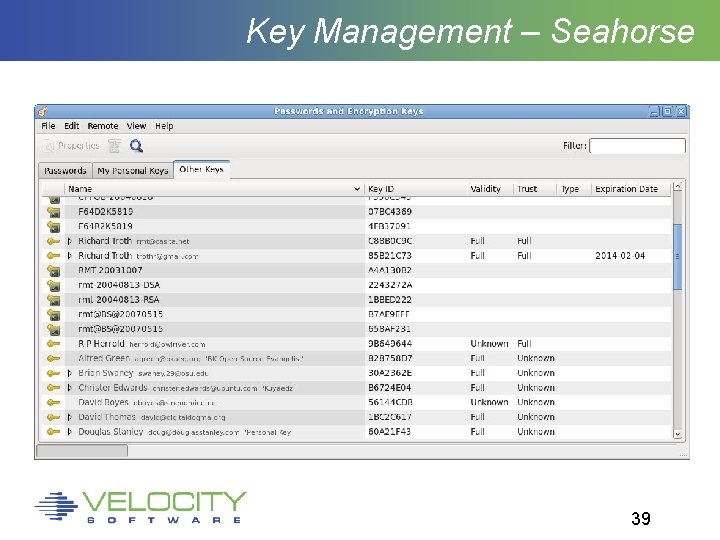Expand the David Thomas key row
Viewport: 720px width, 540px height.
(x=70, y=417)
